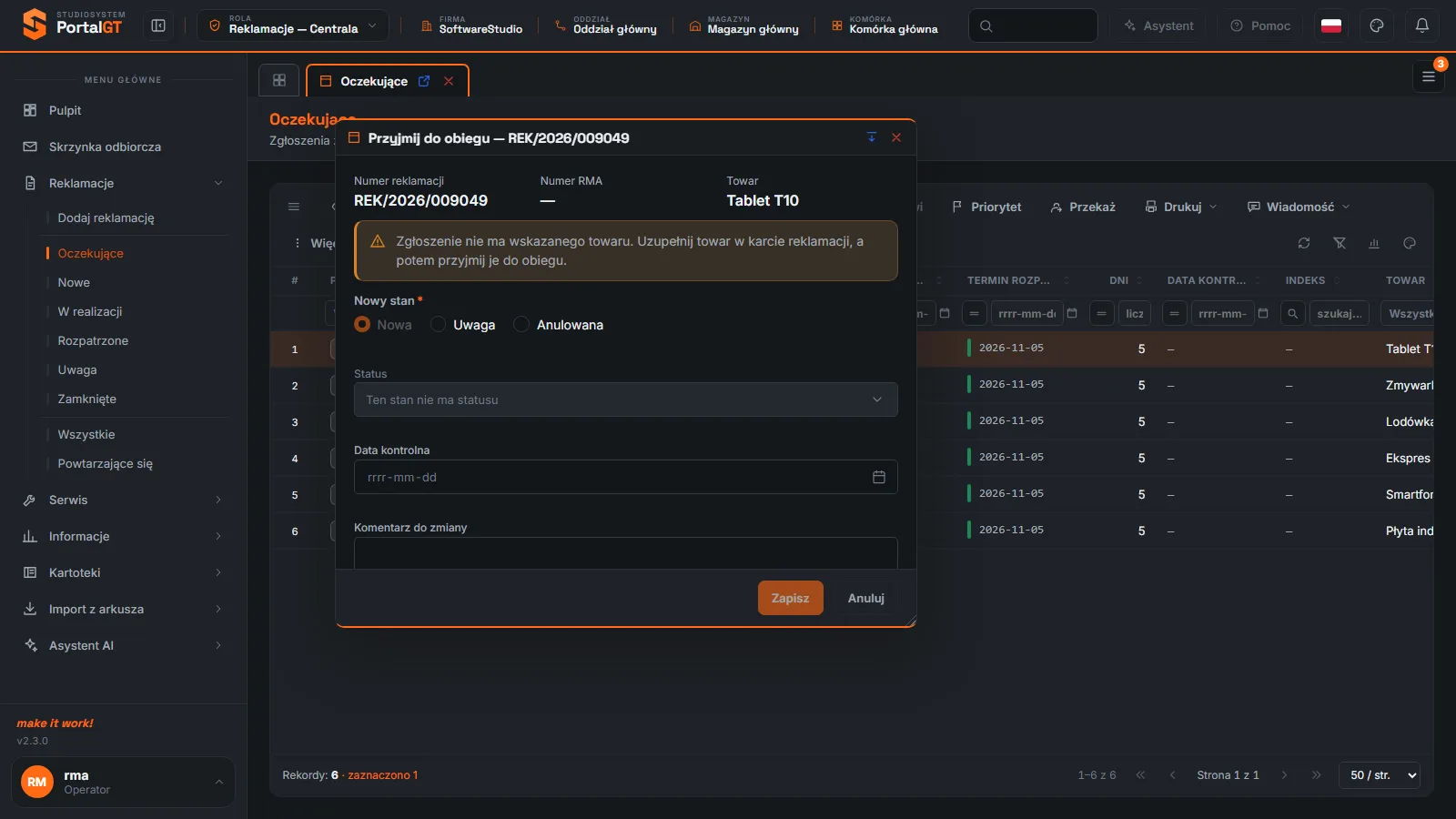Click the Data kontrolna date field
The width and height of the screenshot is (1456, 819).
[x=625, y=477]
